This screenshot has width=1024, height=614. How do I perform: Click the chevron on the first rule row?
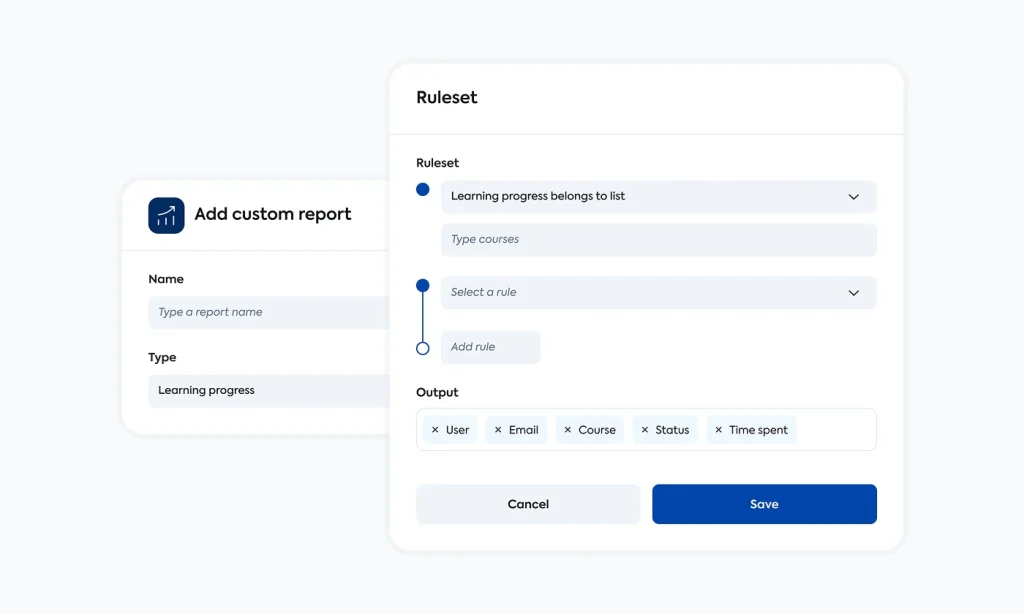tap(854, 196)
